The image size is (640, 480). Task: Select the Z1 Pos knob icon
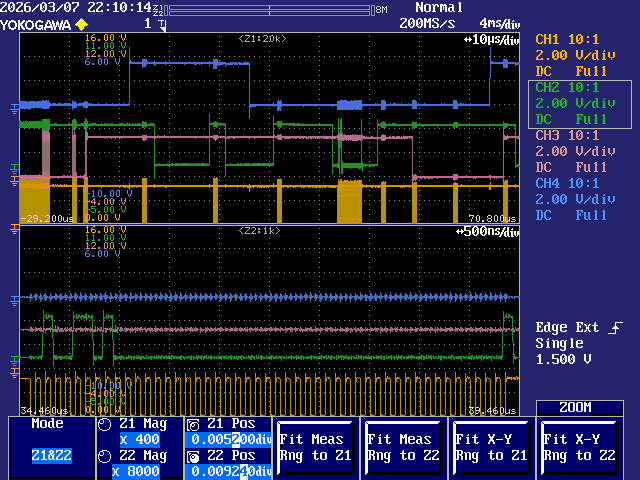[194, 424]
